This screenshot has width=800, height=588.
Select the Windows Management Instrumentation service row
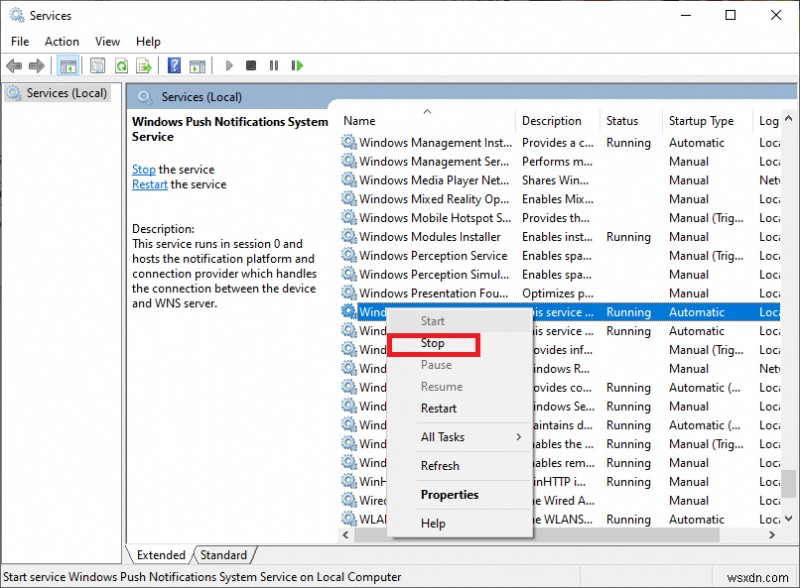[x=434, y=143]
